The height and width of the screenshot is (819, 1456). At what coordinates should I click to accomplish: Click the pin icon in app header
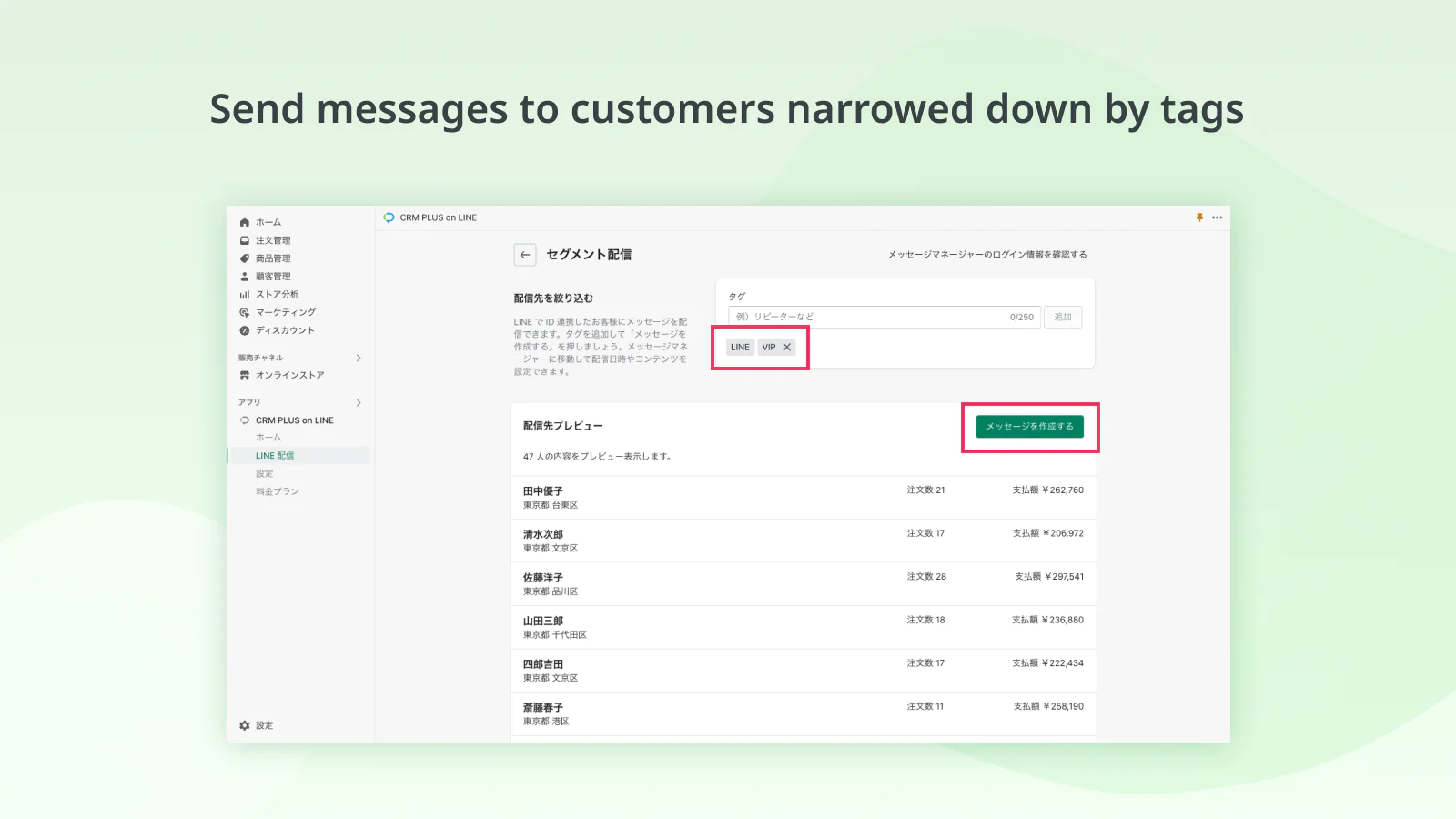(x=1199, y=217)
